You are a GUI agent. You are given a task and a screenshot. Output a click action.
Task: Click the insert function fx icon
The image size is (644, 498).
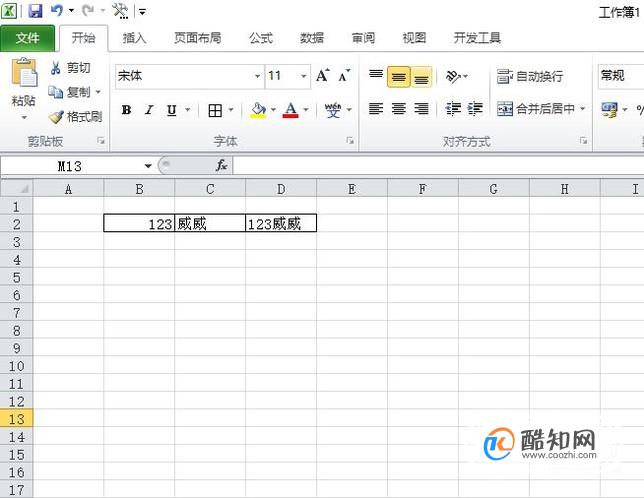pos(222,165)
